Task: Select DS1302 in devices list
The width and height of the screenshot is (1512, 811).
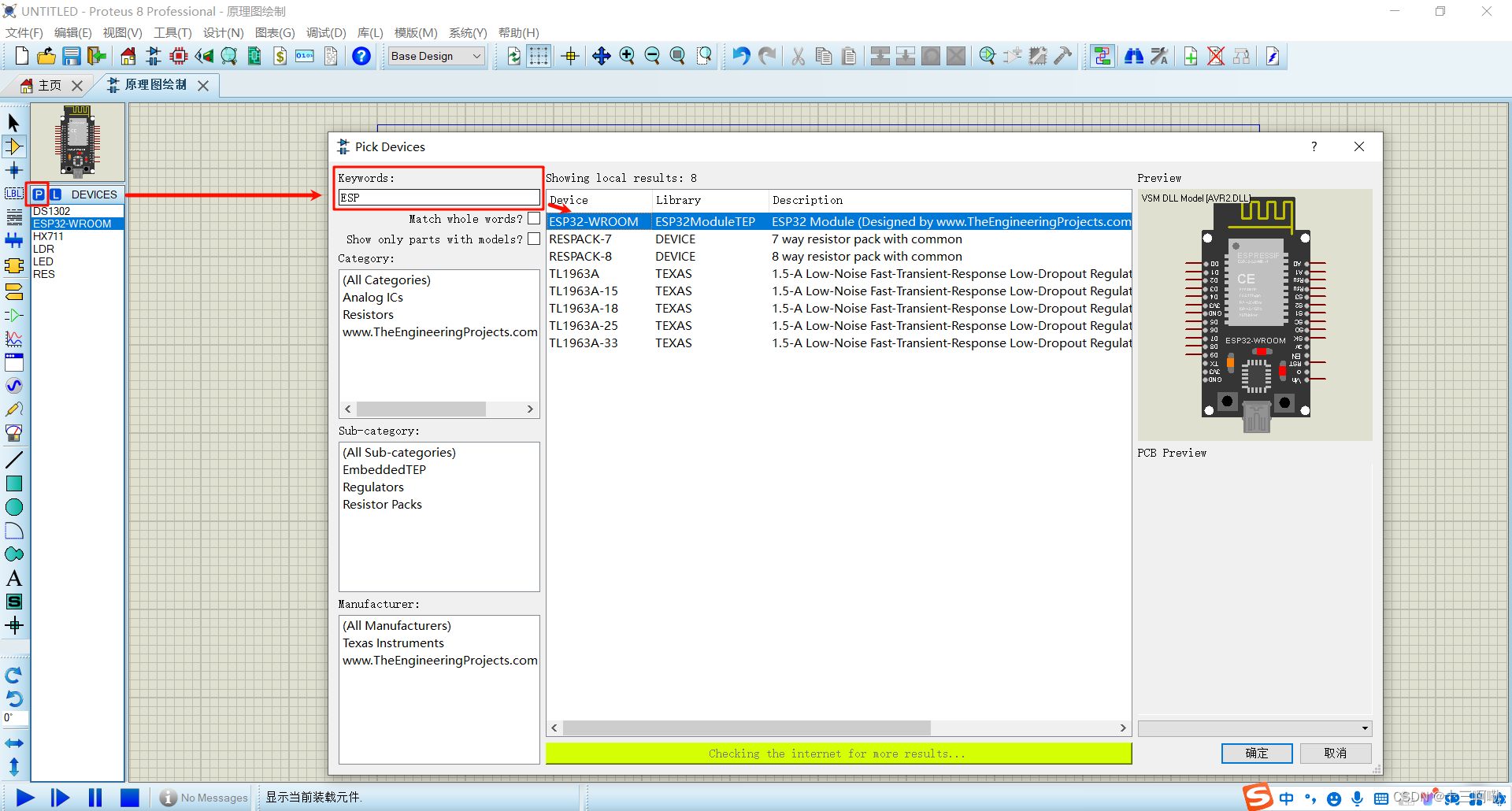Action: point(77,211)
